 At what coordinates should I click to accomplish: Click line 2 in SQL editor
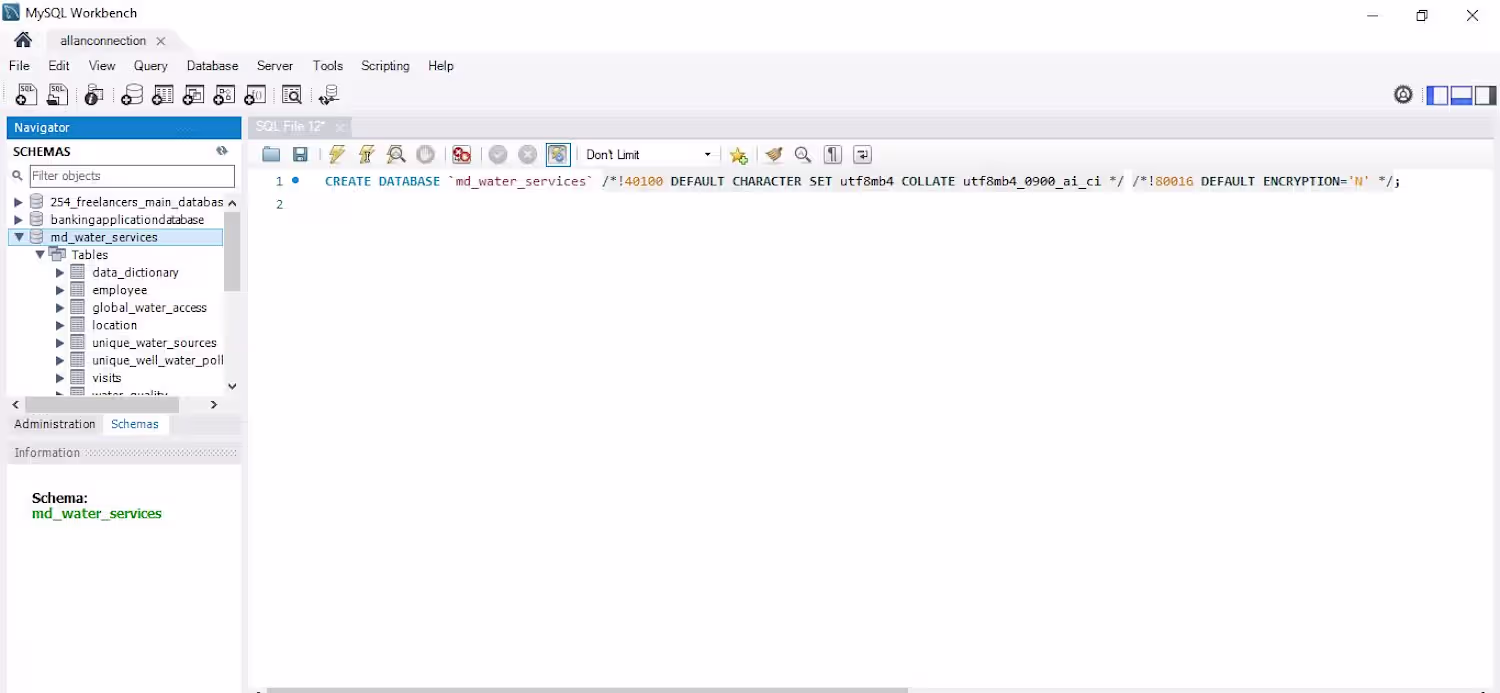point(870,204)
